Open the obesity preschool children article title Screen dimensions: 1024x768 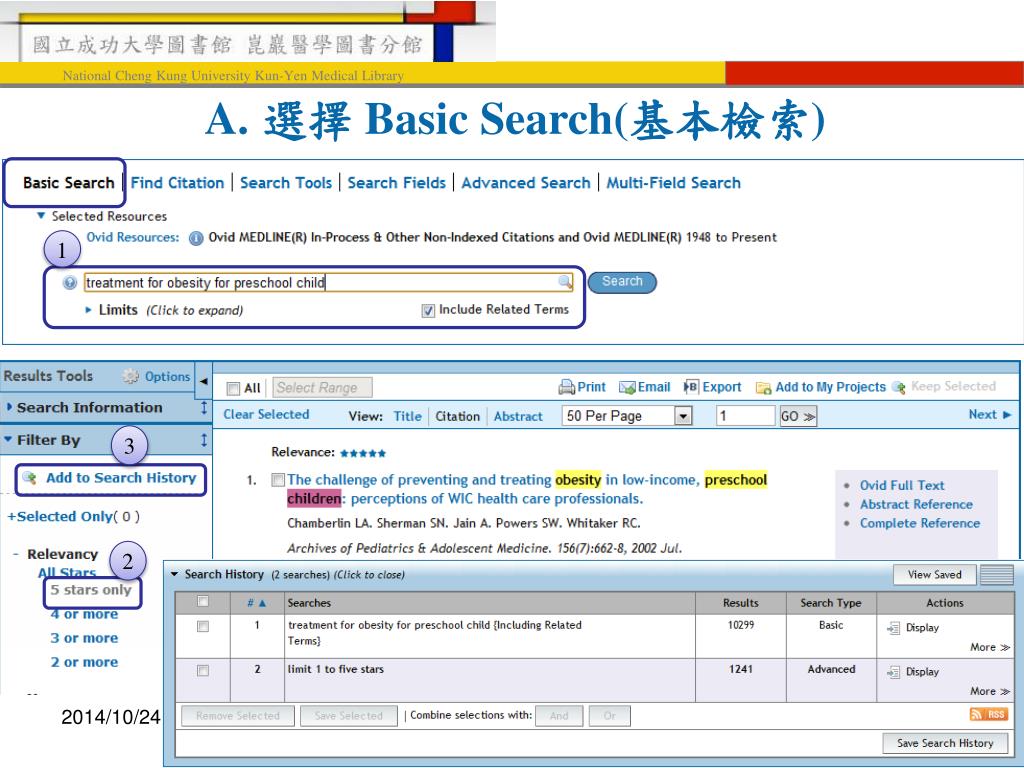[x=527, y=489]
